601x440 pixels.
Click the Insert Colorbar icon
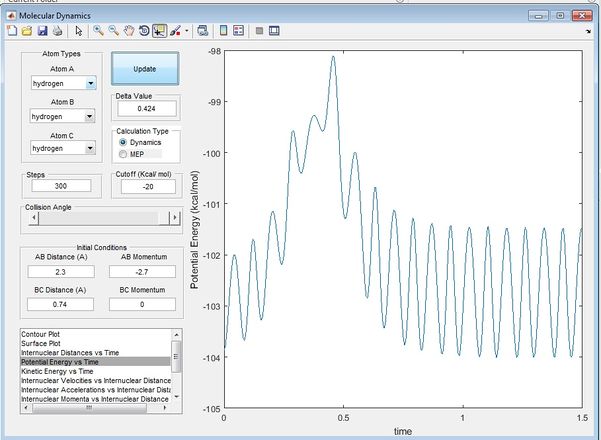click(223, 31)
